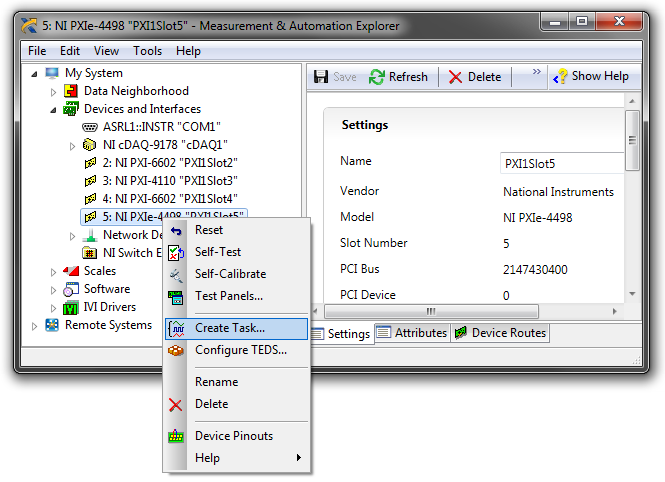Expand the IVI Drivers tree node
The image size is (665, 482).
click(53, 308)
